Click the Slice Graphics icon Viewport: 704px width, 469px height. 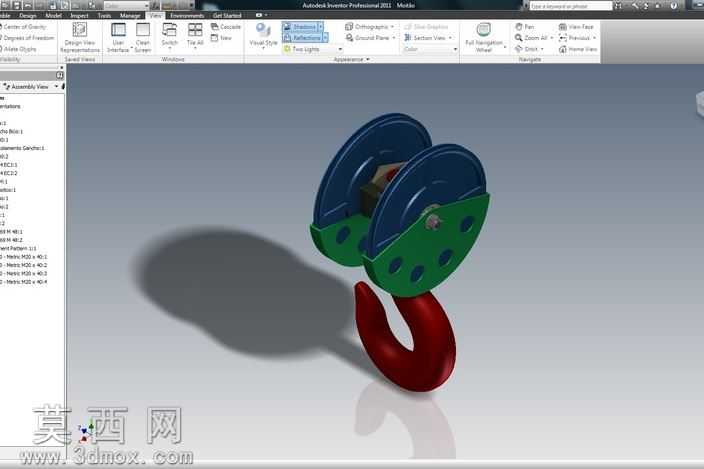[408, 26]
